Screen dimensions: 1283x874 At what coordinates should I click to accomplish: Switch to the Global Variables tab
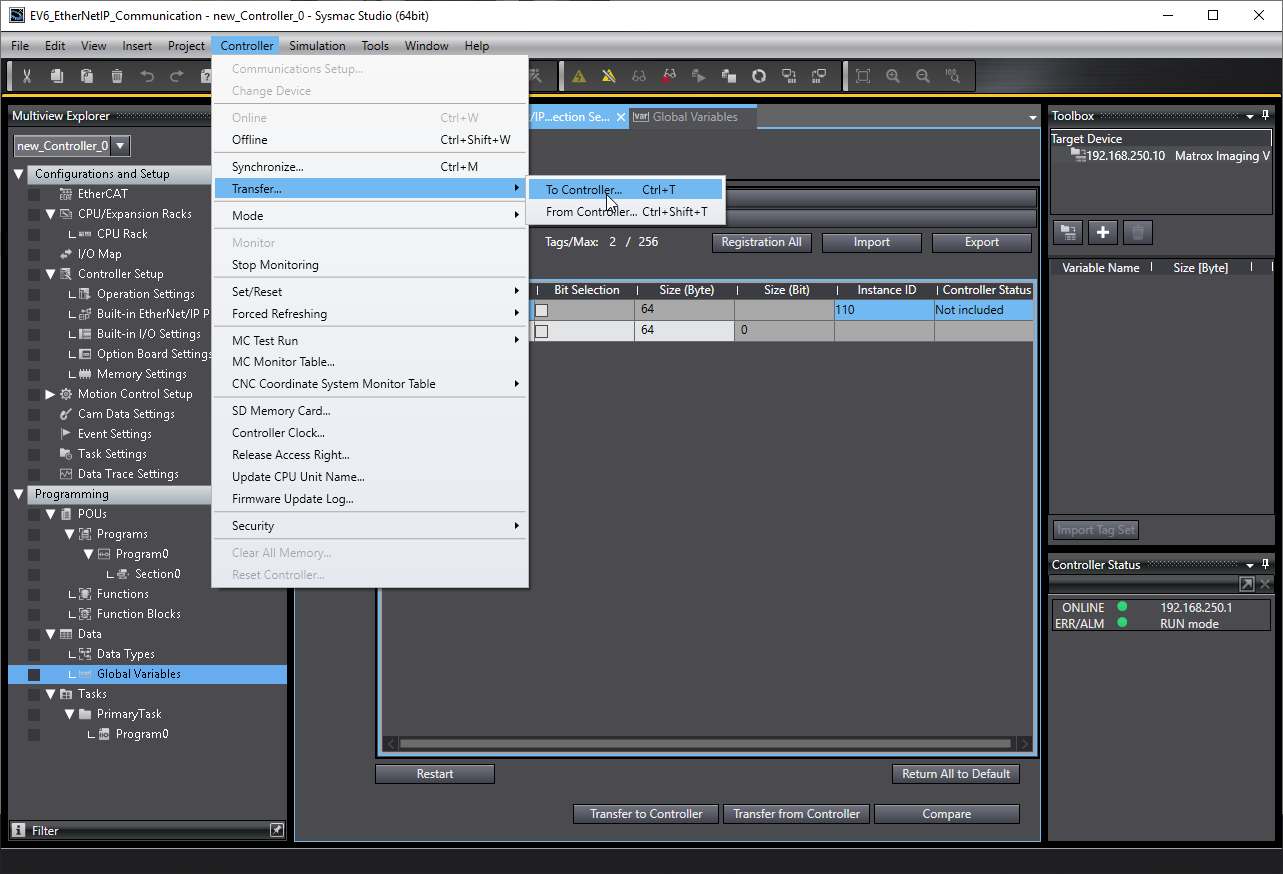pyautogui.click(x=694, y=117)
